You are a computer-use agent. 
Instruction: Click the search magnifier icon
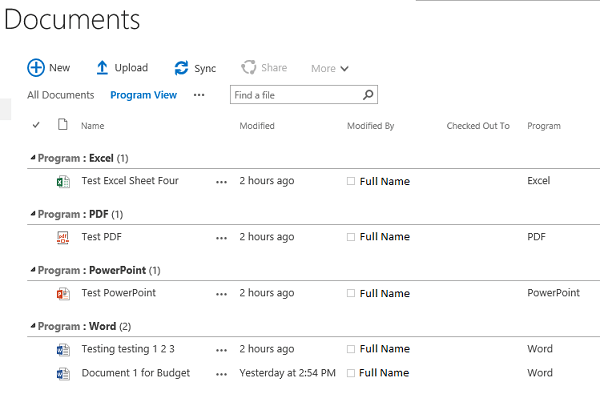368,94
